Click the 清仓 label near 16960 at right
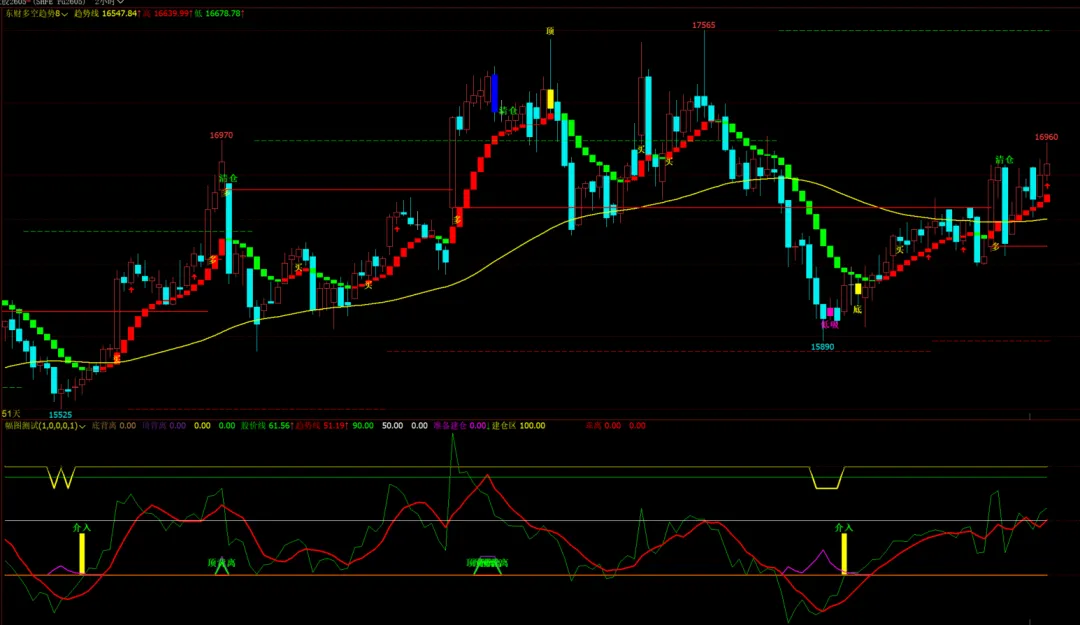1080x625 pixels. [1004, 160]
